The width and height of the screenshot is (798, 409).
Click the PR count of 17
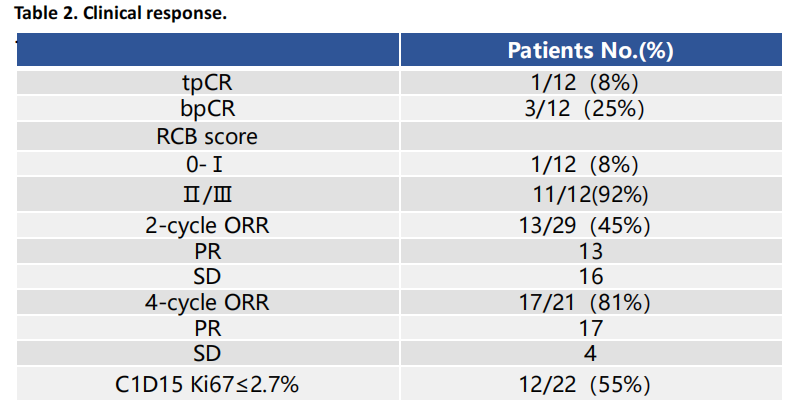click(591, 327)
